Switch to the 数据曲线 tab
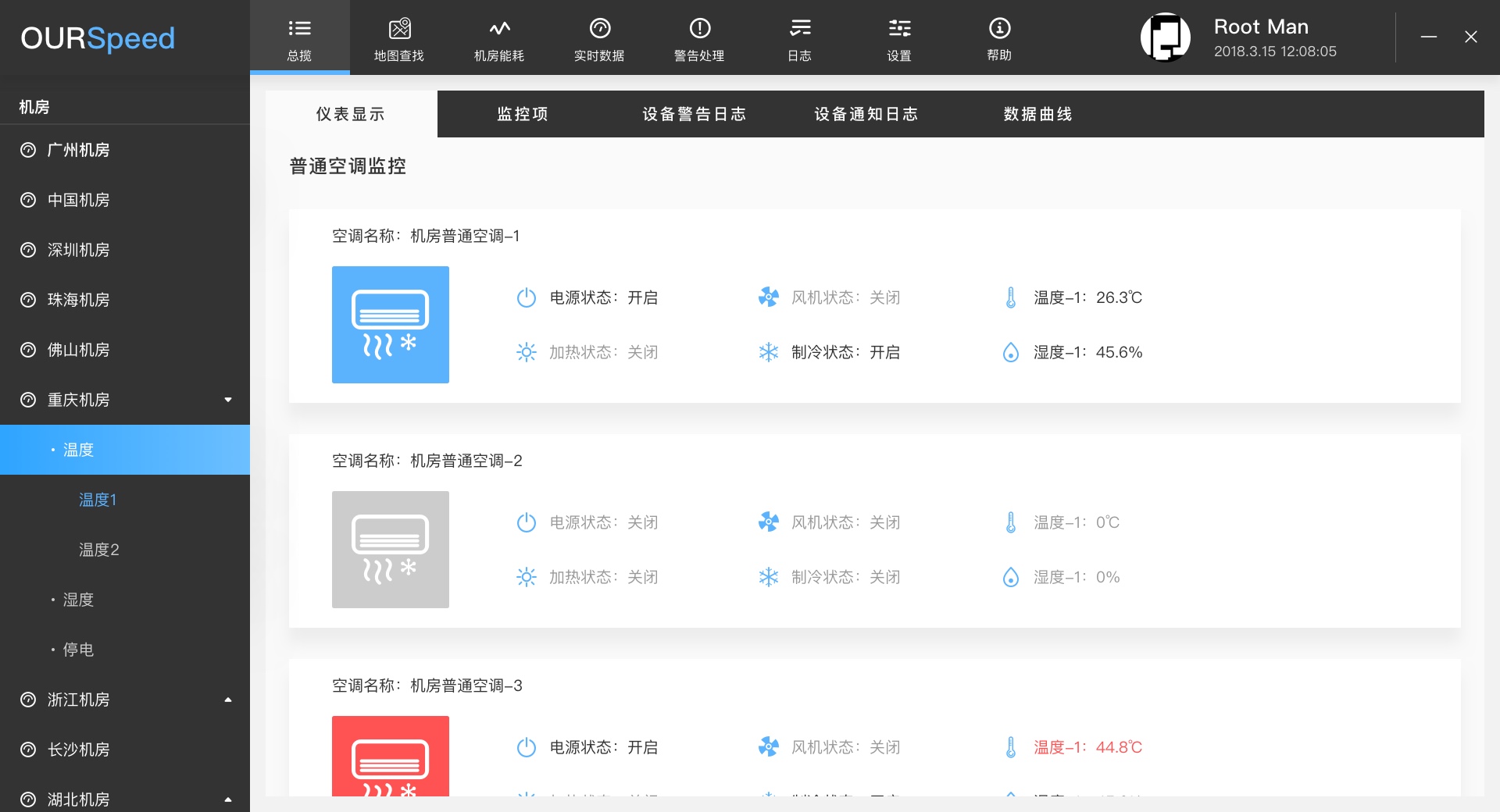The width and height of the screenshot is (1500, 812). pos(1037,114)
